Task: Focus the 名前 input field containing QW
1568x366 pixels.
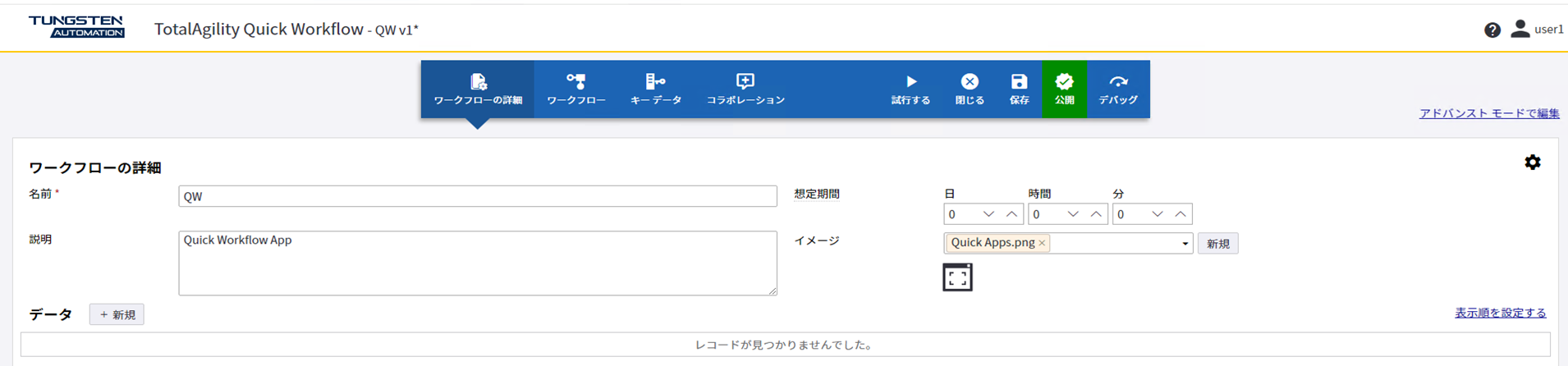Action: tap(478, 196)
